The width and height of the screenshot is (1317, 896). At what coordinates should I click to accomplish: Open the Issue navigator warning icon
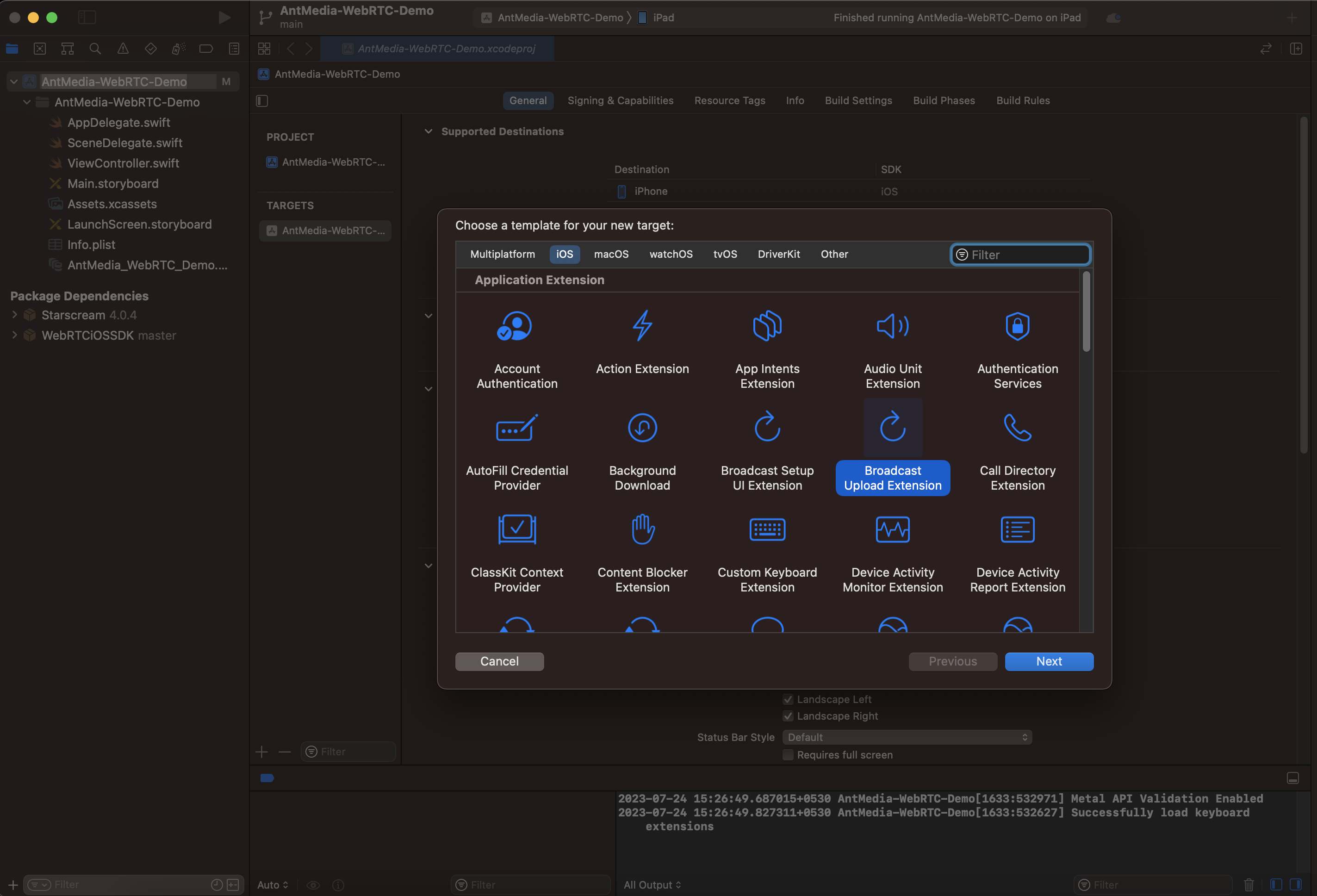click(123, 49)
